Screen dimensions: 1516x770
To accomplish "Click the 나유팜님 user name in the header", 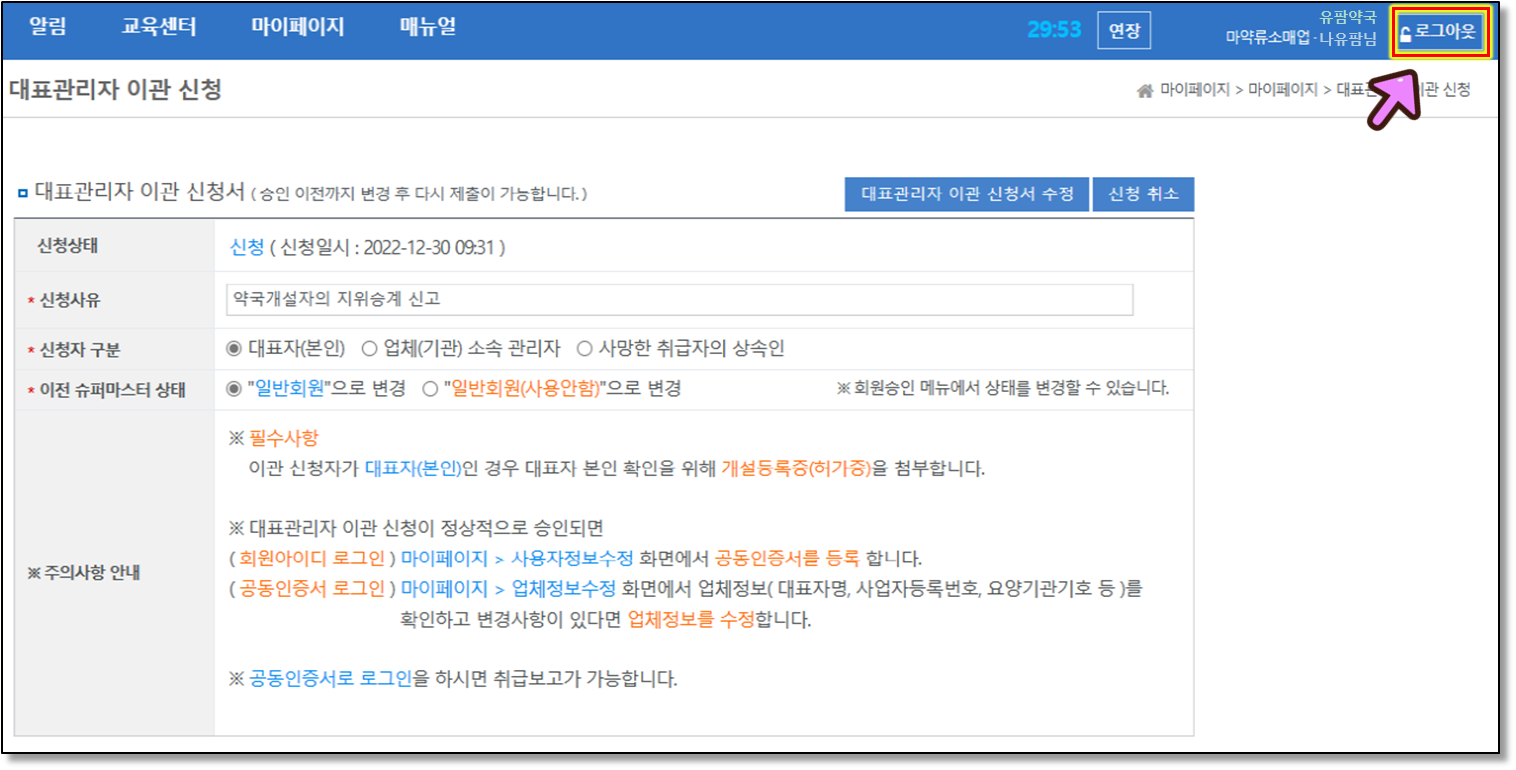I will click(1347, 39).
